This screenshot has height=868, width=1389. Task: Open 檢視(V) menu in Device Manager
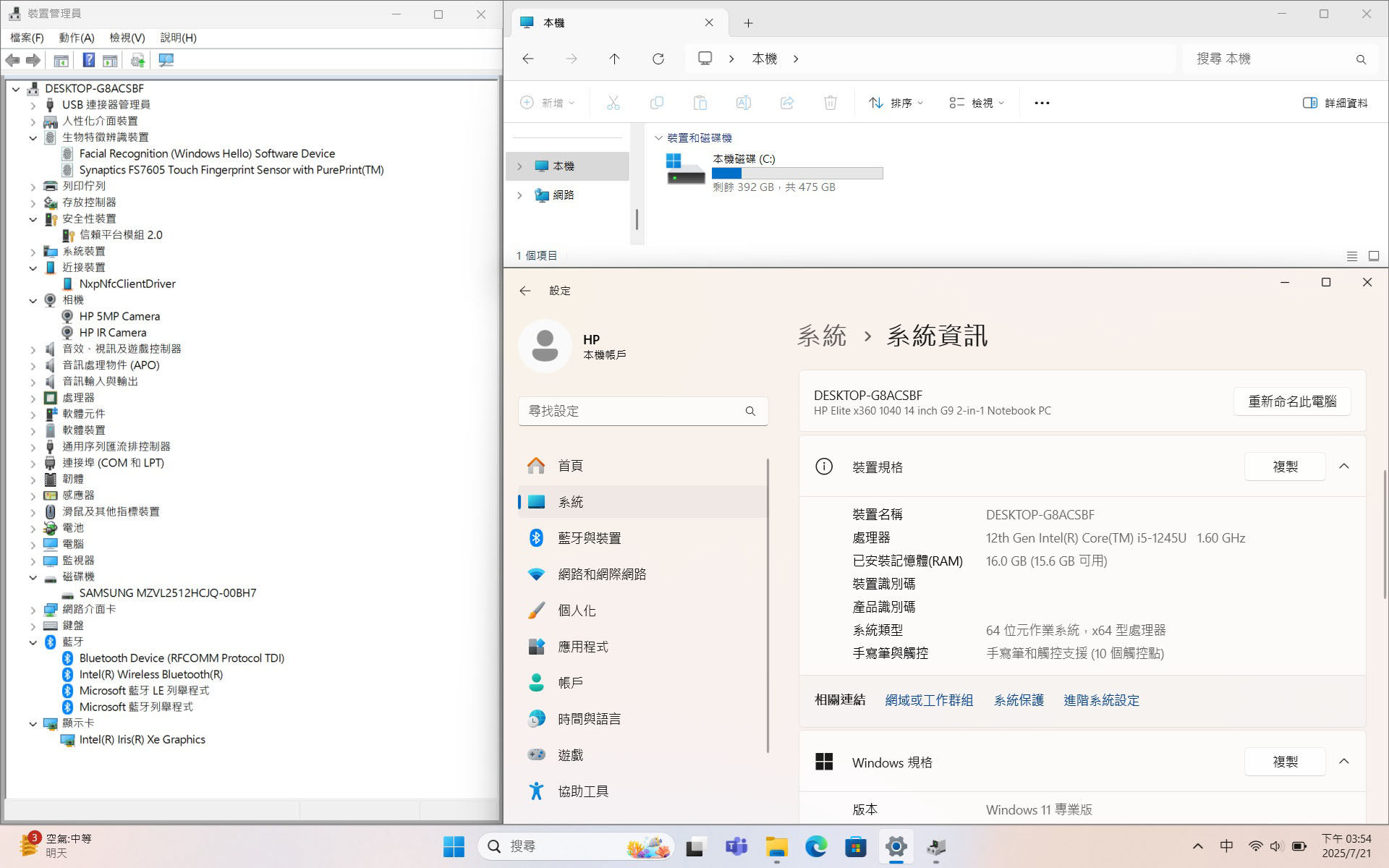click(127, 38)
